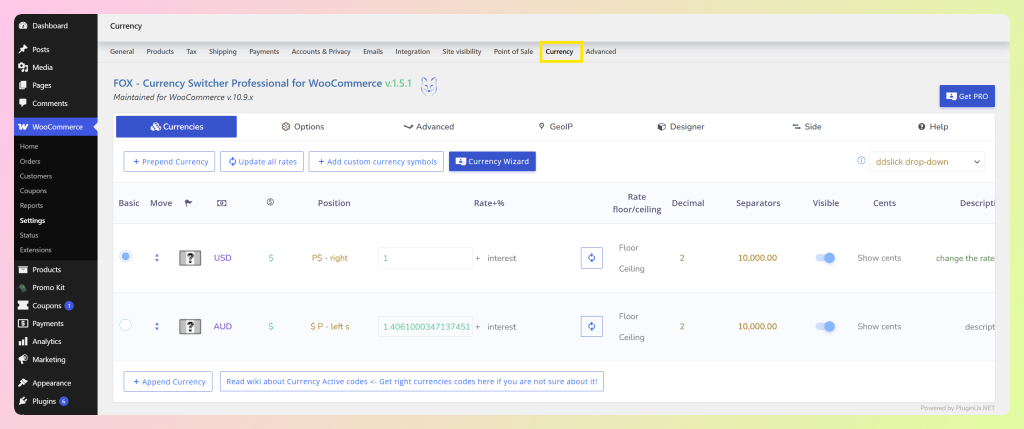Image resolution: width=1024 pixels, height=429 pixels.
Task: Open Extensions in WooCommerce submenu
Action: [x=35, y=250]
